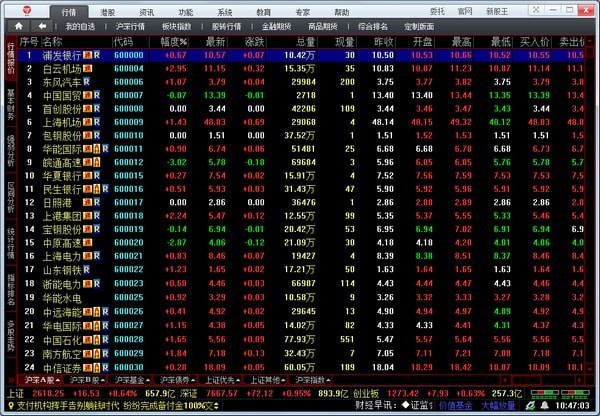This screenshot has width=600, height=416.
Task: Click the orange 通 badge next to 中原高速
Action: click(x=88, y=243)
